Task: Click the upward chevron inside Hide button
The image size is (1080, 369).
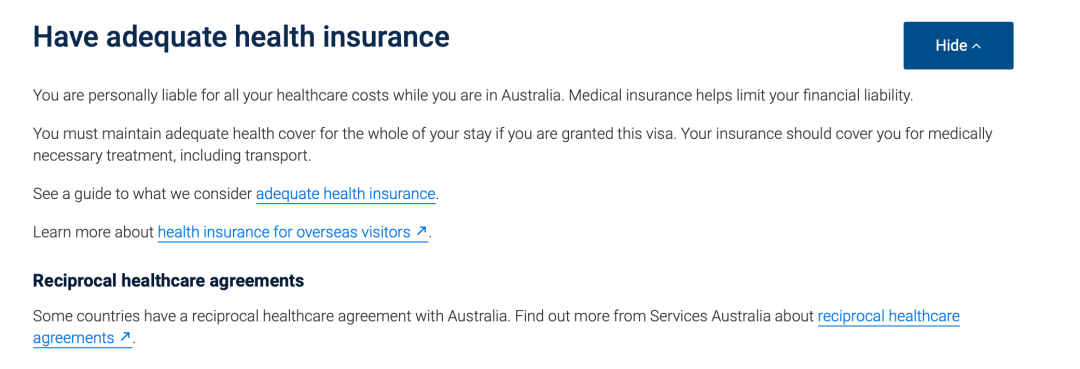Action: tap(976, 46)
